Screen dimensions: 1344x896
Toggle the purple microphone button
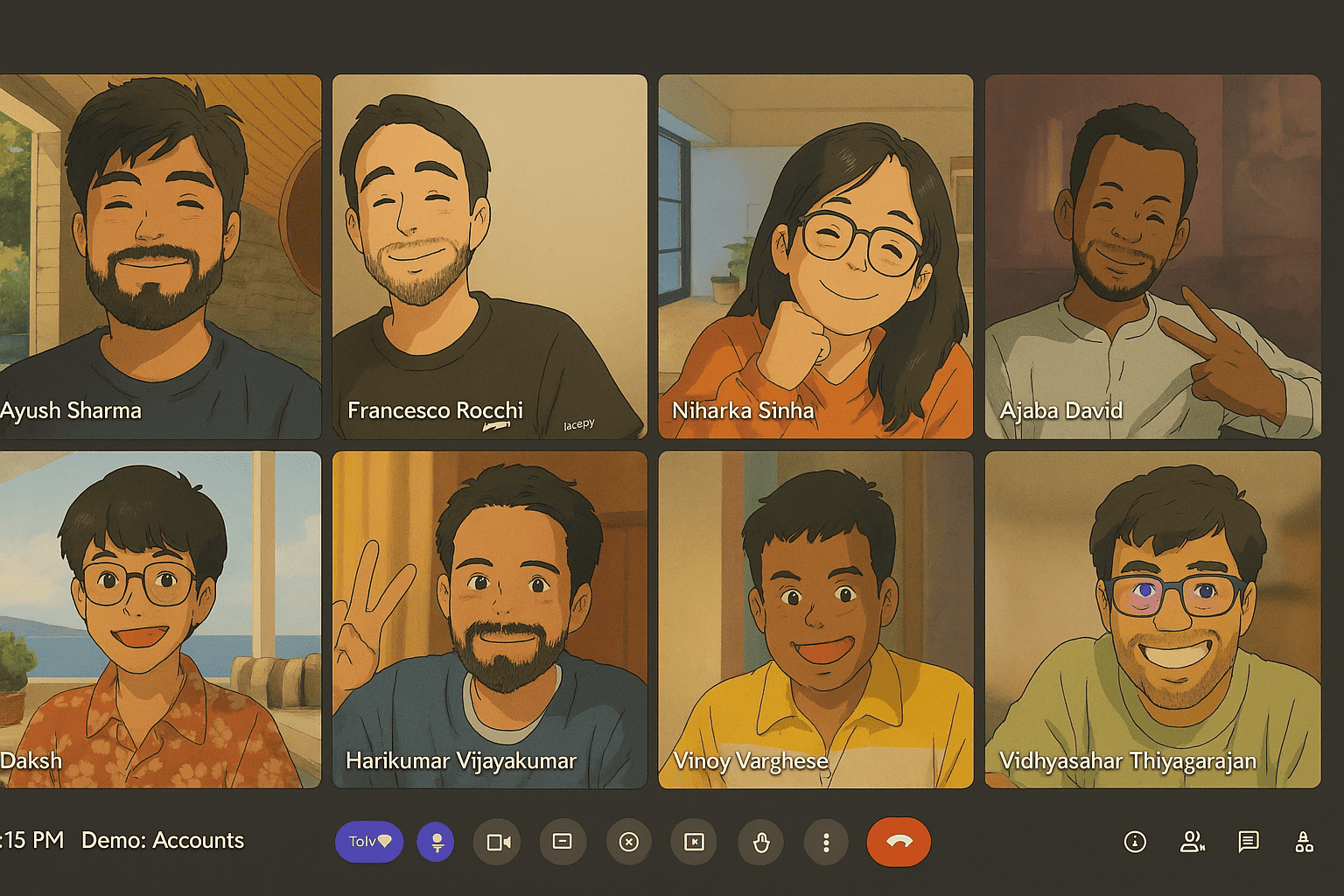click(436, 842)
